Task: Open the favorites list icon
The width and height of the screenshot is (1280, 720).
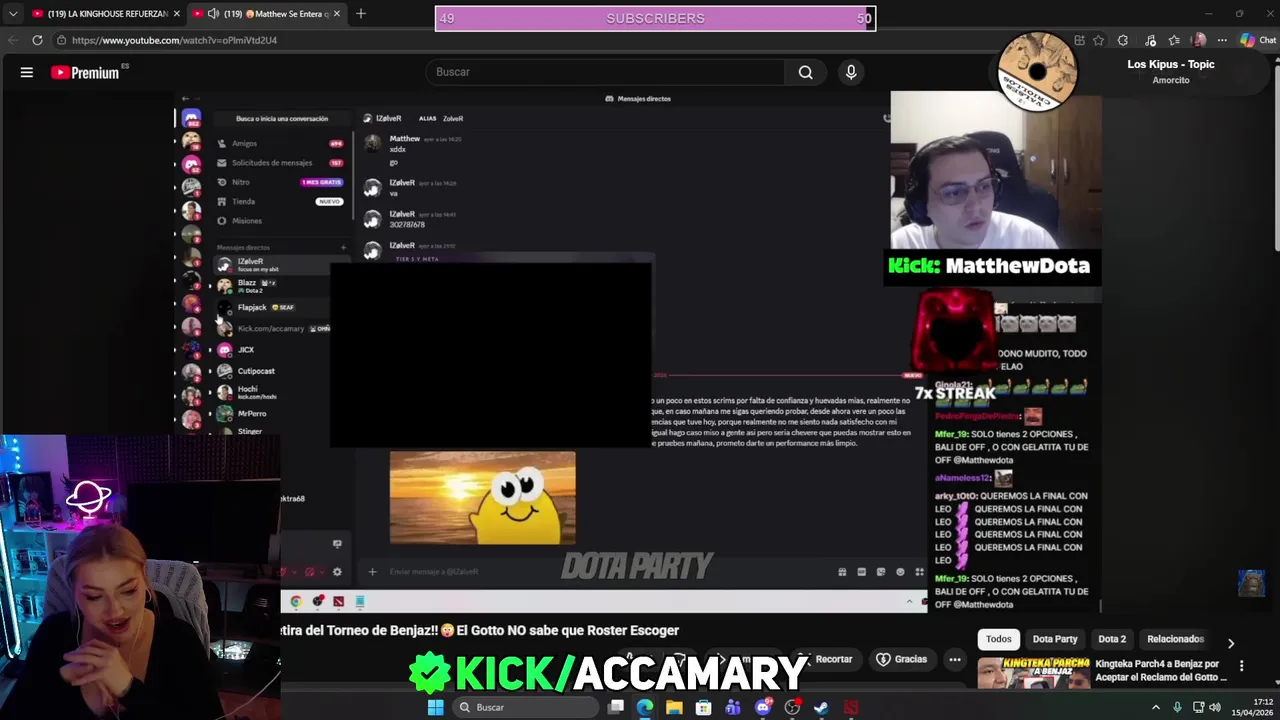Action: click(1174, 40)
